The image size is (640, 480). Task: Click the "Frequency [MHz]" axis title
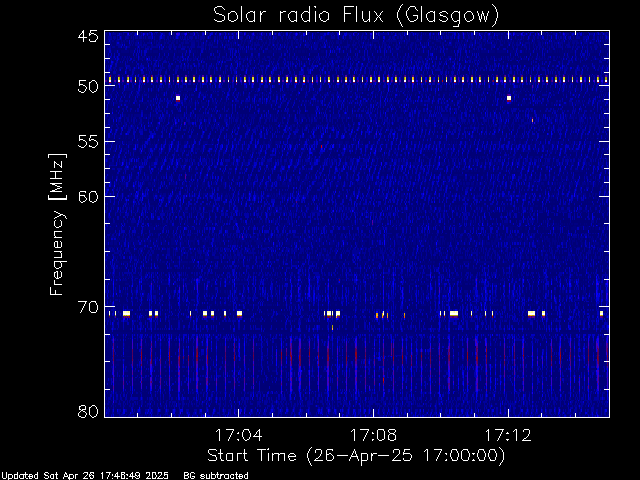(x=57, y=224)
